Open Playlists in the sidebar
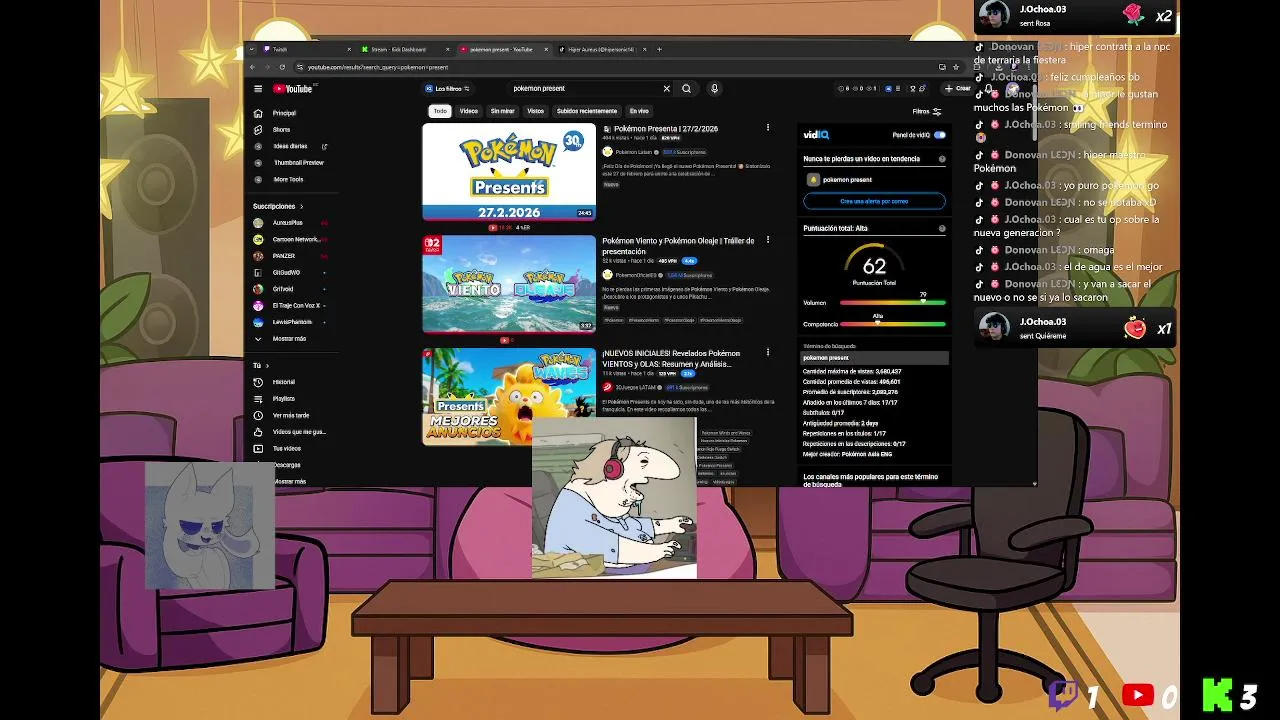The height and width of the screenshot is (720, 1280). 284,398
